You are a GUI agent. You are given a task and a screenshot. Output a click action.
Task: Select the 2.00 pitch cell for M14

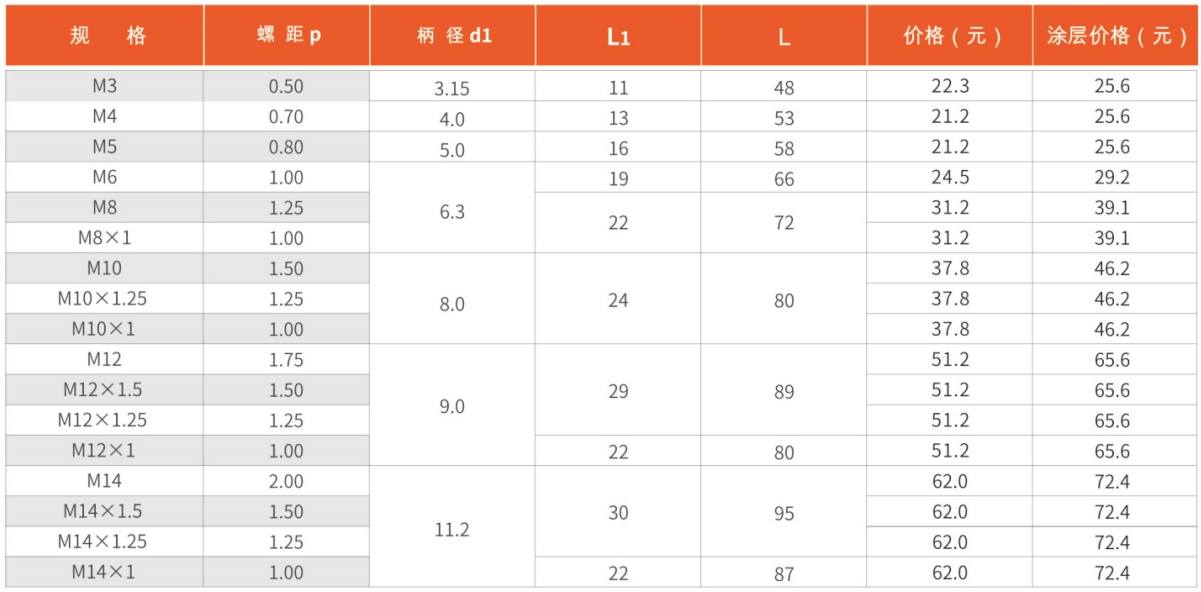[x=286, y=481]
